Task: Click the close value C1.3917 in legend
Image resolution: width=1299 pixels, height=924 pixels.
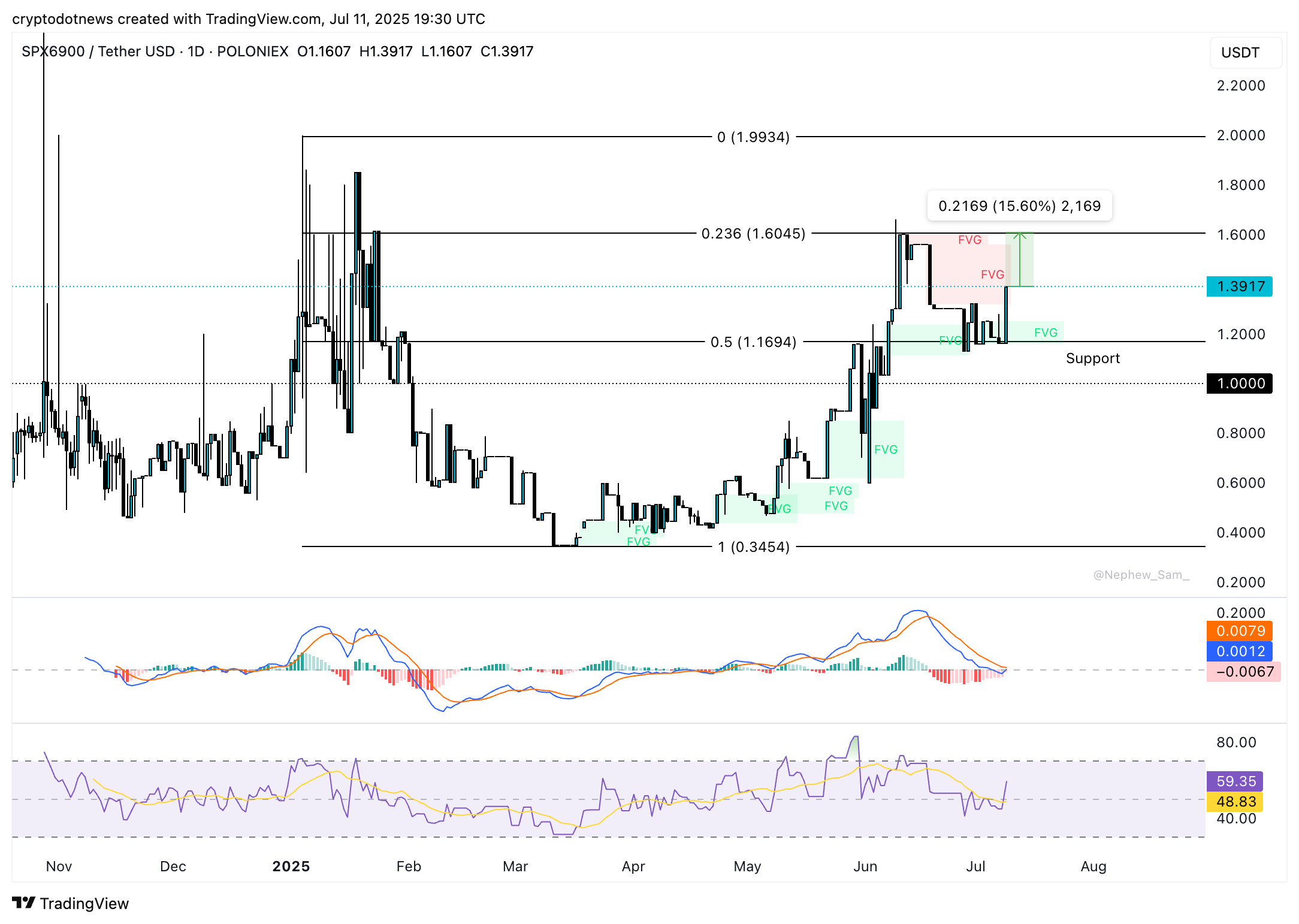Action: pyautogui.click(x=507, y=52)
